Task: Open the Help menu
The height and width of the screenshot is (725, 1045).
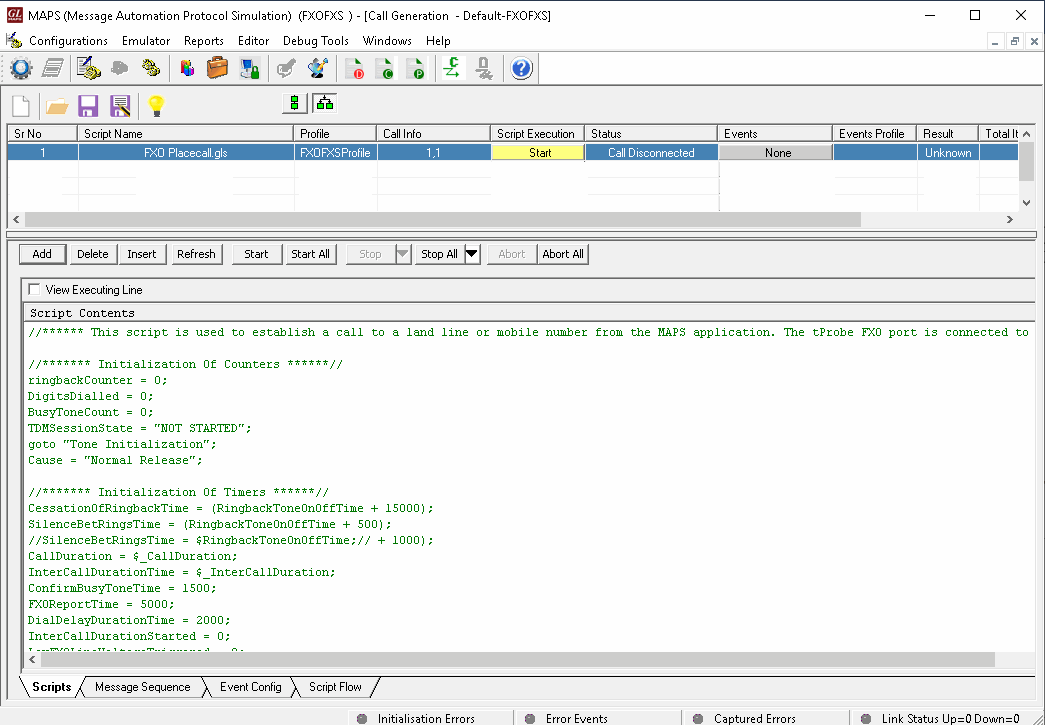Action: 438,41
